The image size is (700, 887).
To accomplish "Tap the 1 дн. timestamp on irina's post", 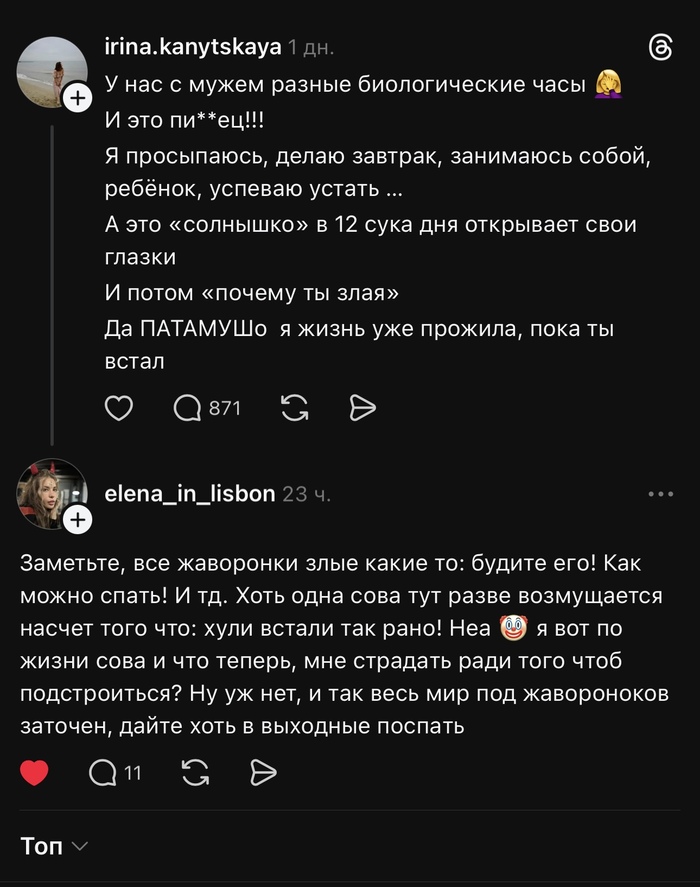I will pos(312,47).
